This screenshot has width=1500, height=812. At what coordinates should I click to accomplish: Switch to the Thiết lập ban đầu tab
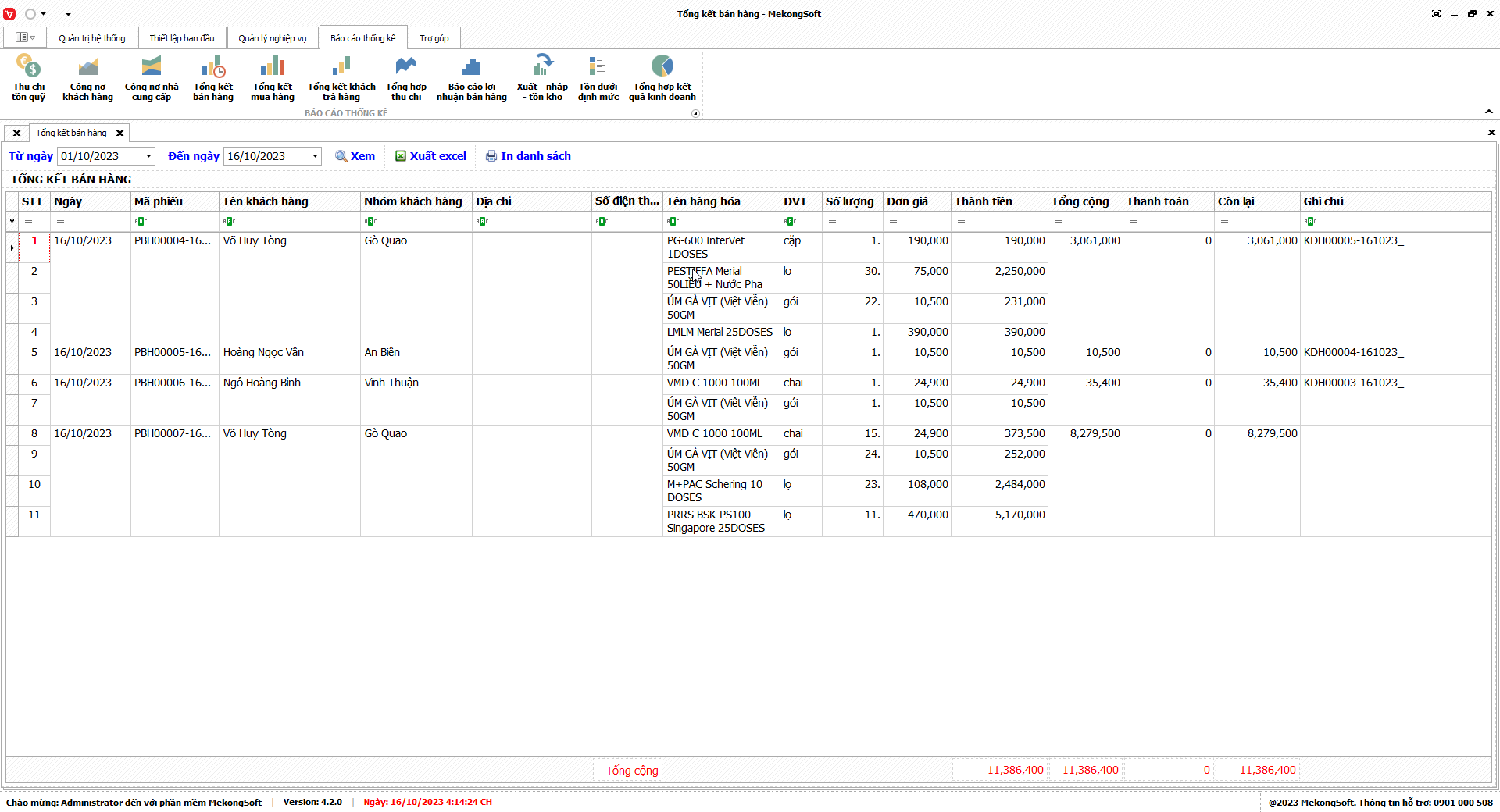click(182, 38)
